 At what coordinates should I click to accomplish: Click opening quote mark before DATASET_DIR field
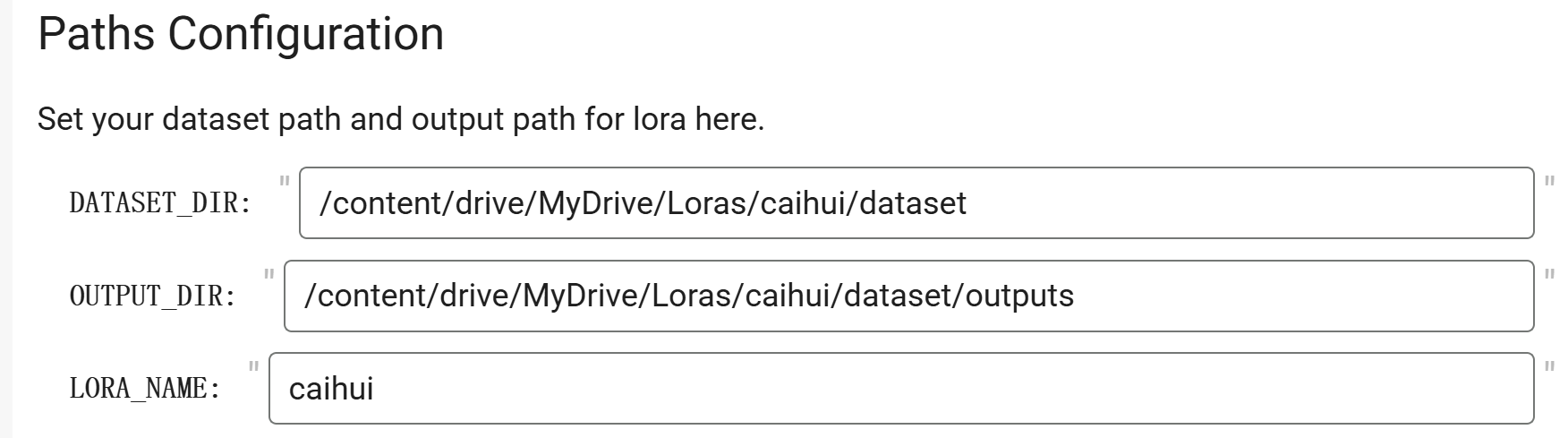pos(285,182)
